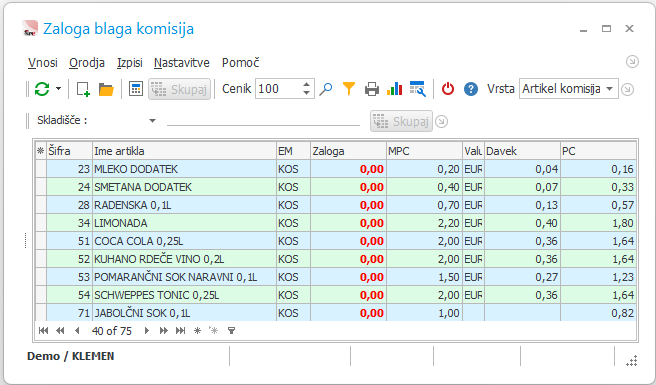Click the overflow arrow beside second Skupaj

coord(441,121)
